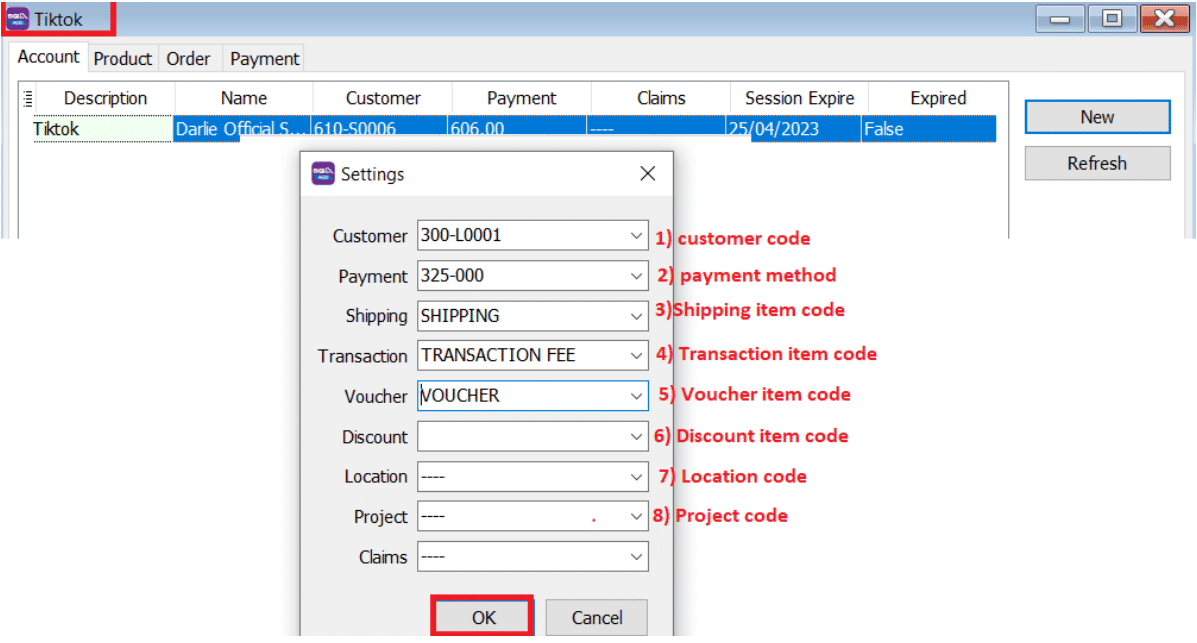Click Cancel in the Settings dialog
Viewport: 1197px width, 643px height.
(596, 618)
